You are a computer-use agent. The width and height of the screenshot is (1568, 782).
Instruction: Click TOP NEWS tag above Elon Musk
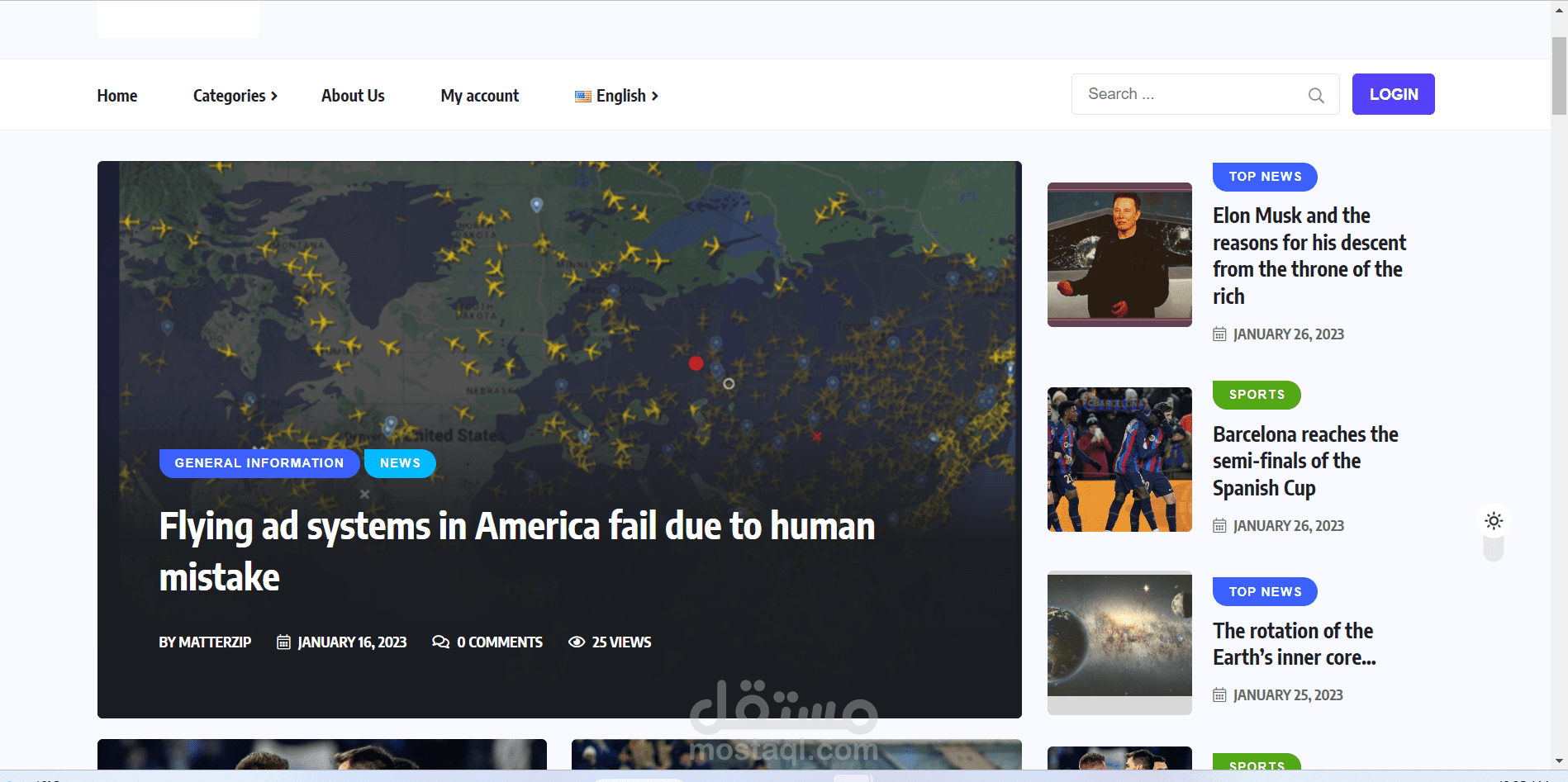point(1265,177)
